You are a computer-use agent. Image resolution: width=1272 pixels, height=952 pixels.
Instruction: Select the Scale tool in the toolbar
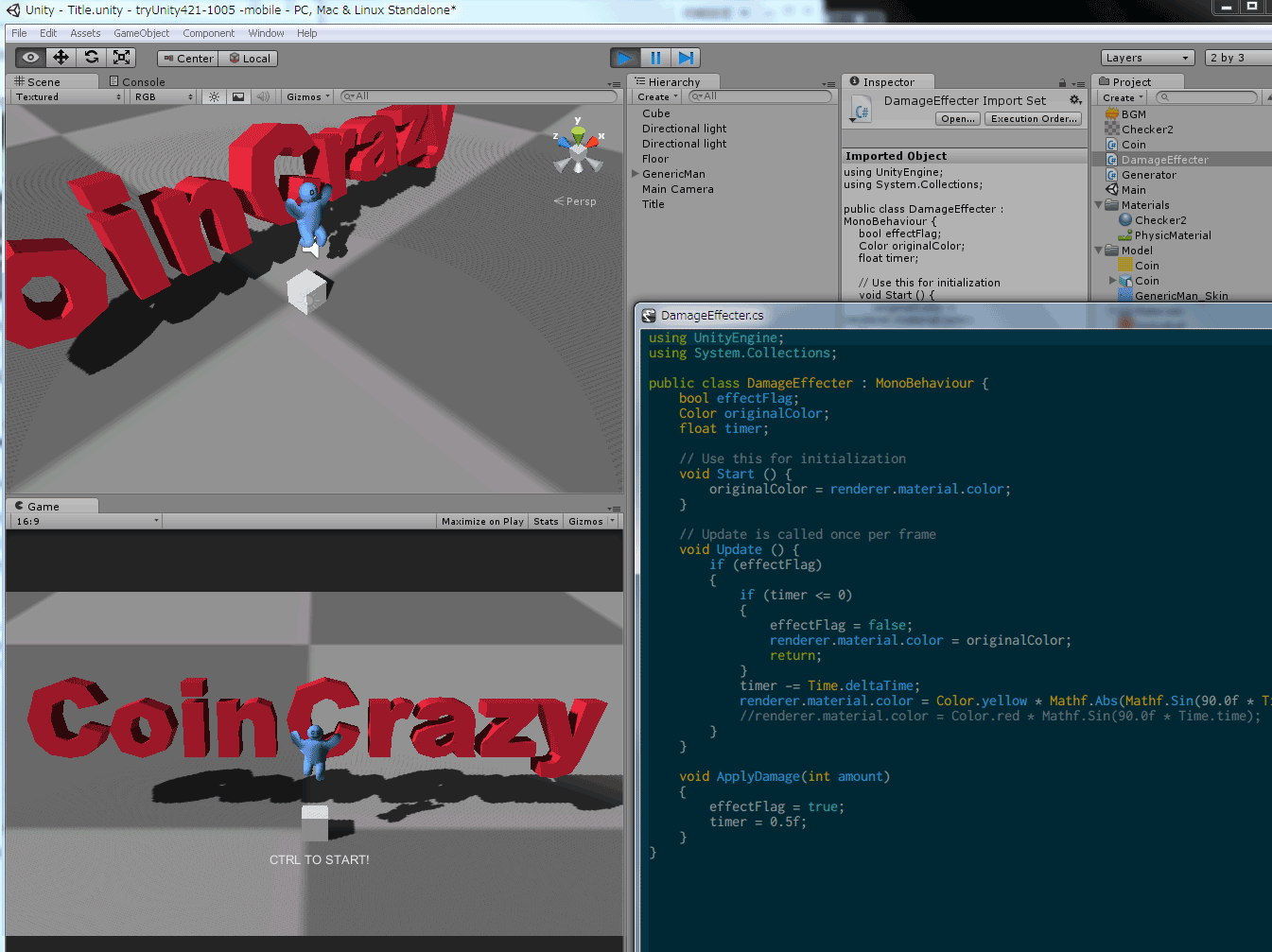[x=121, y=57]
